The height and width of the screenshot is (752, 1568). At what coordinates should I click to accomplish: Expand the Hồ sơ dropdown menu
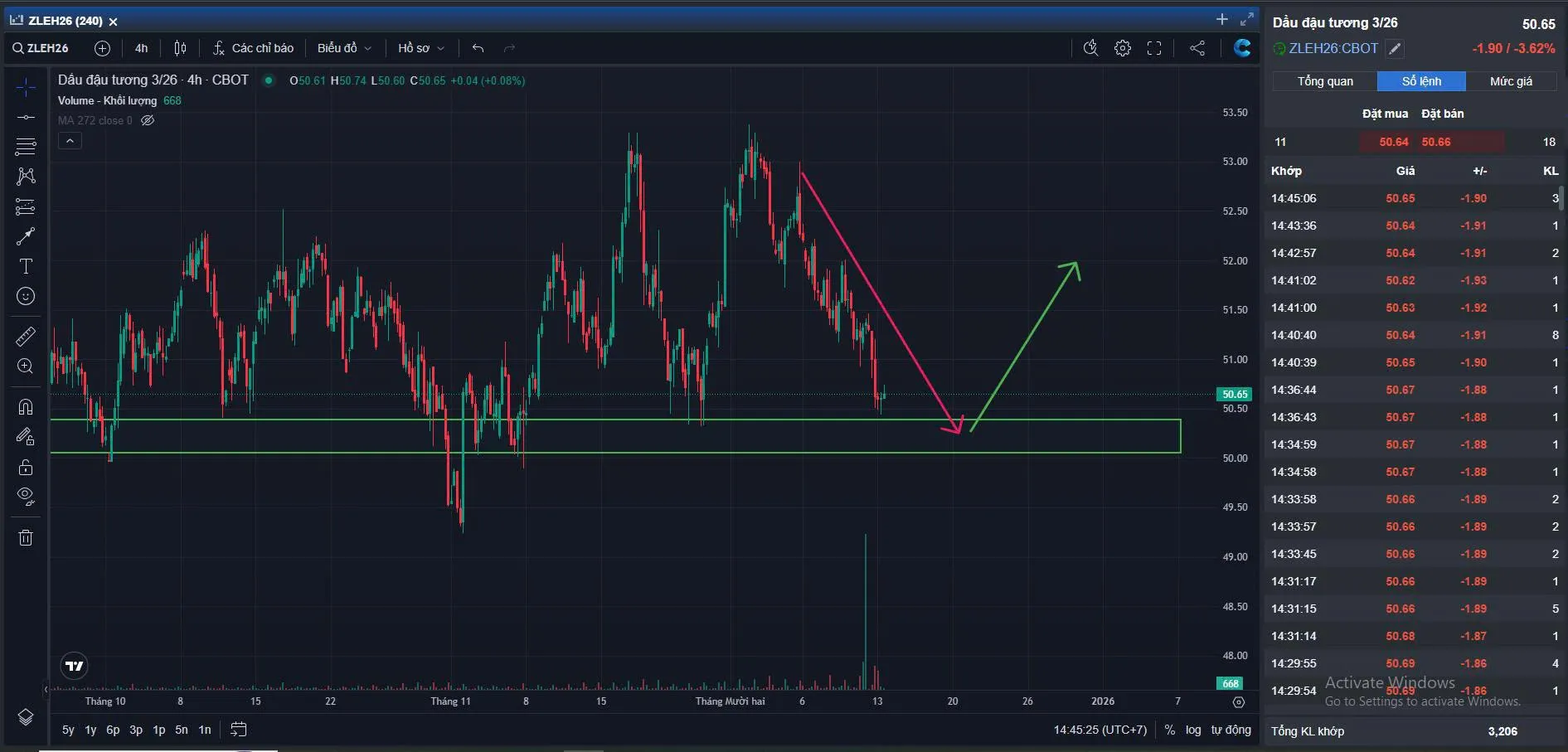point(421,48)
